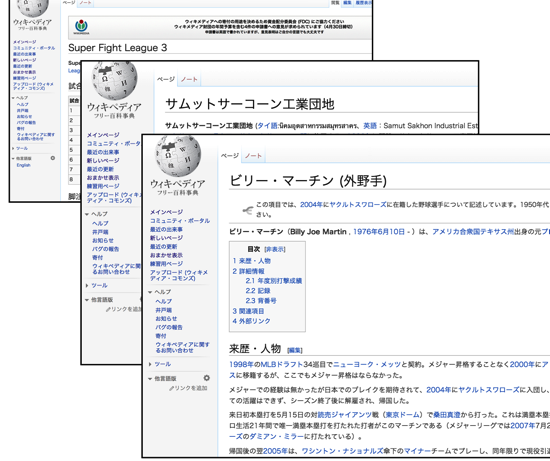
Task: Open the 東京ドーム link
Action: point(402,415)
